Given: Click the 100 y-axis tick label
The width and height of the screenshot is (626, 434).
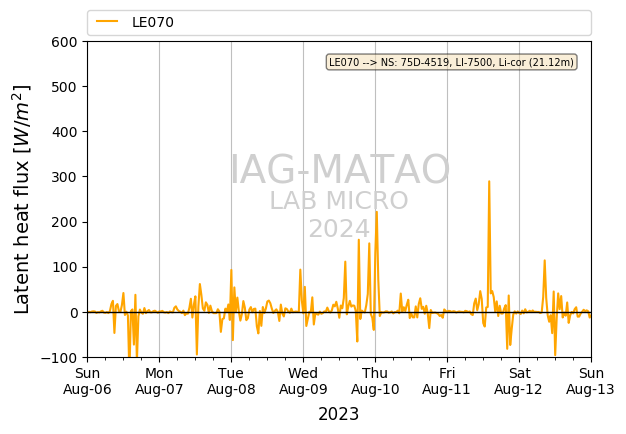Looking at the screenshot, I should point(64,268).
